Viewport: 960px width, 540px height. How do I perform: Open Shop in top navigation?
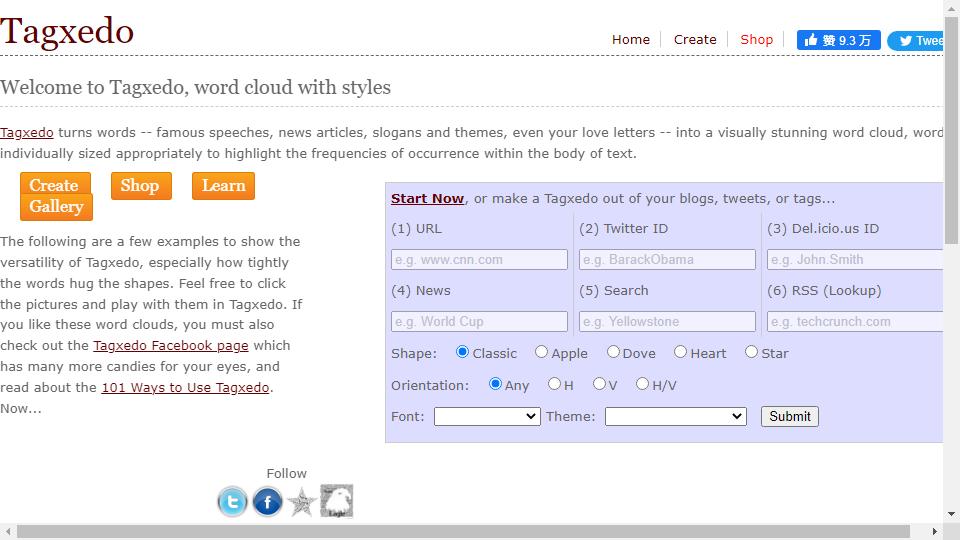(757, 40)
